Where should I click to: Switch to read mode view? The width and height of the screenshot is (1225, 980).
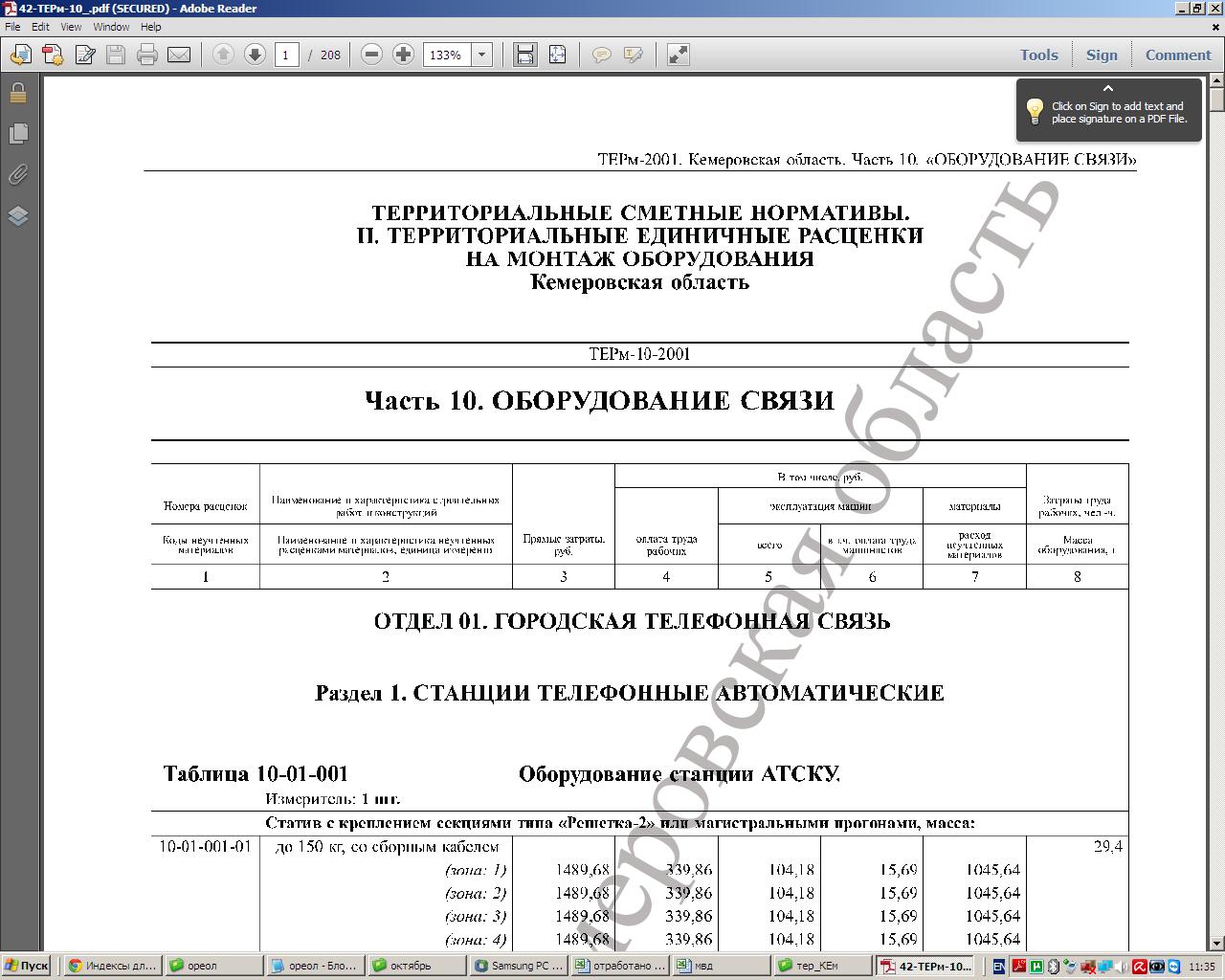click(678, 55)
